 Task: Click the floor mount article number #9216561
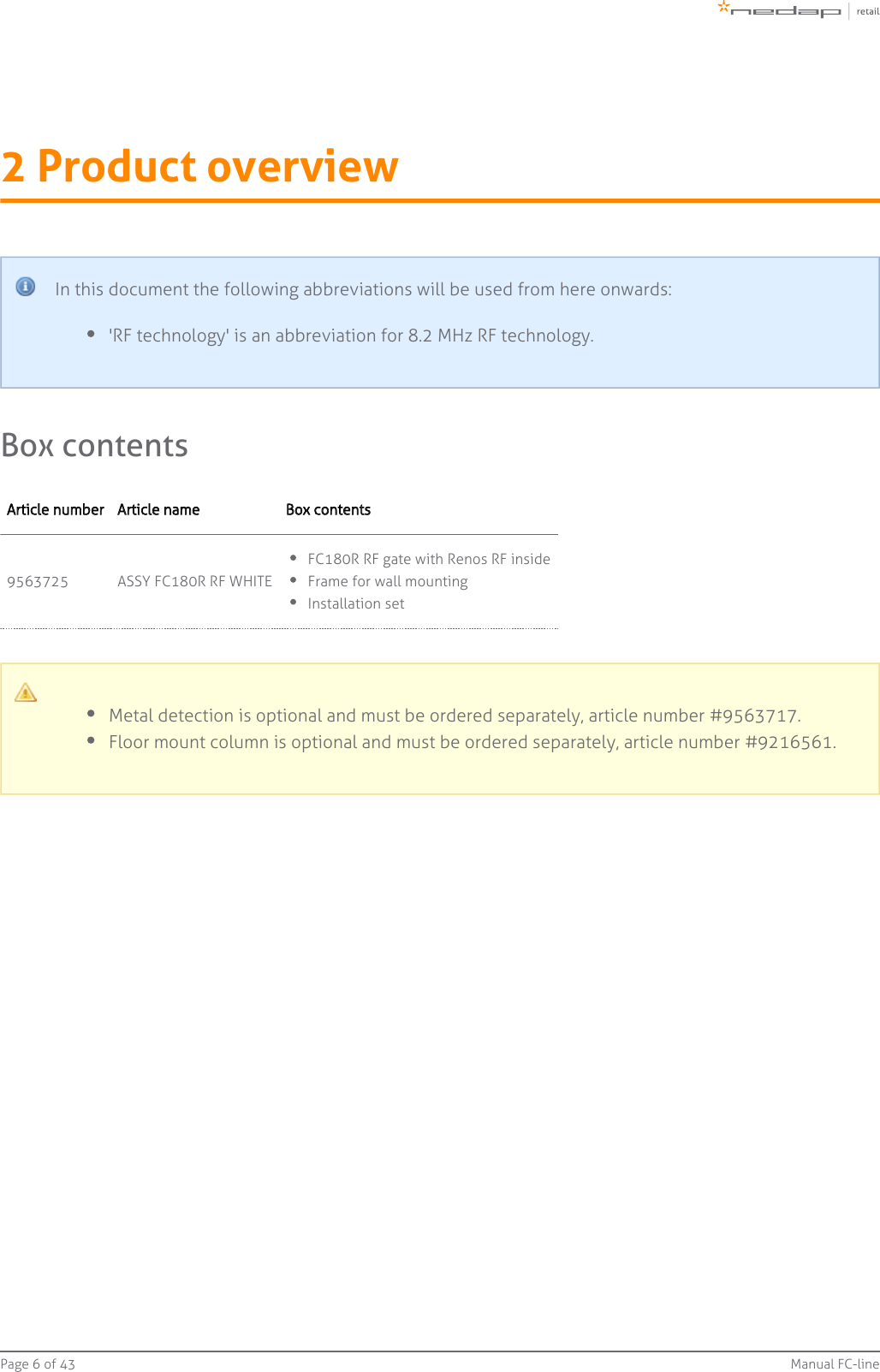pyautogui.click(x=789, y=742)
